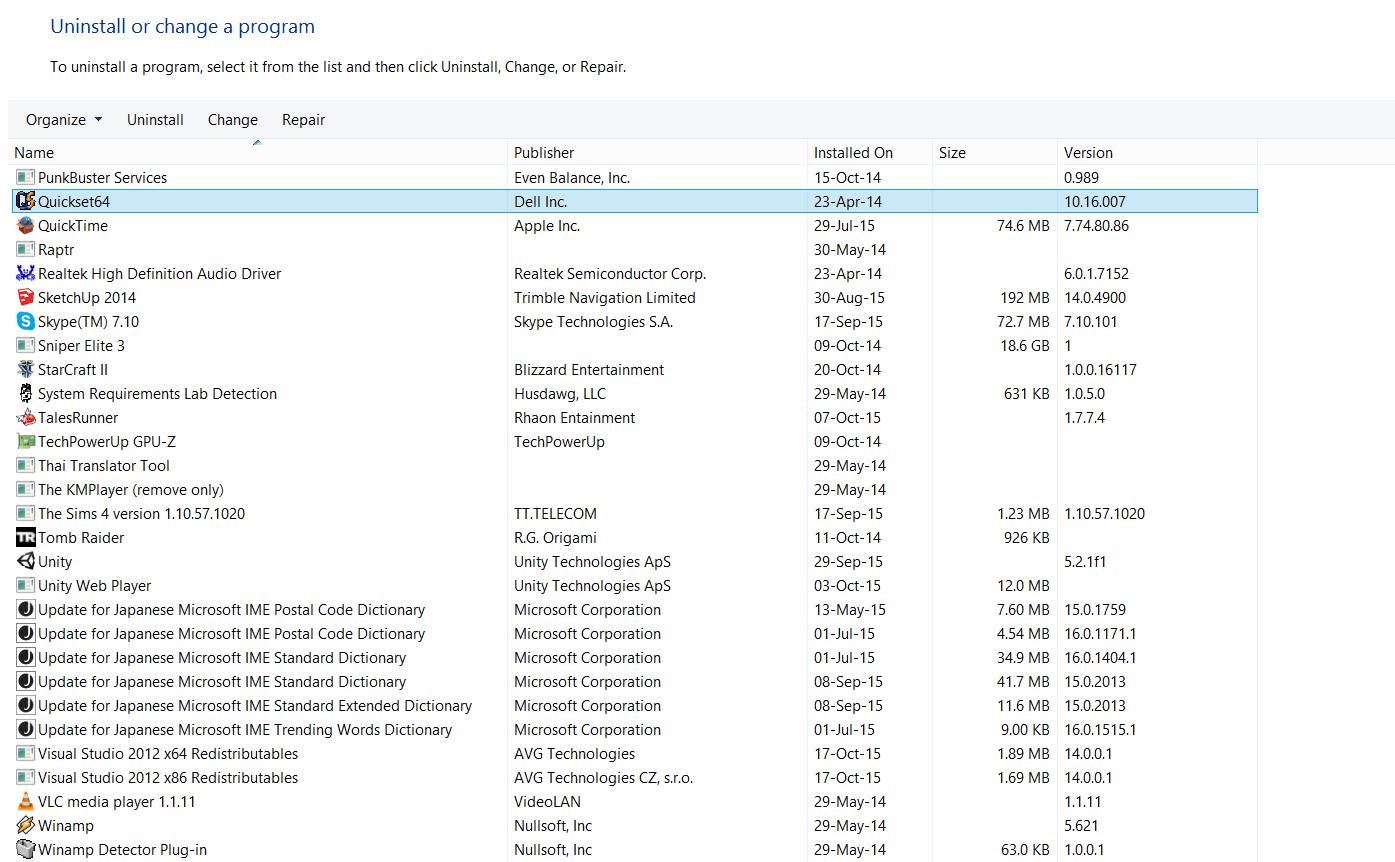Sort by the Version column header
Image resolution: width=1395 pixels, height=862 pixels.
(x=1158, y=153)
